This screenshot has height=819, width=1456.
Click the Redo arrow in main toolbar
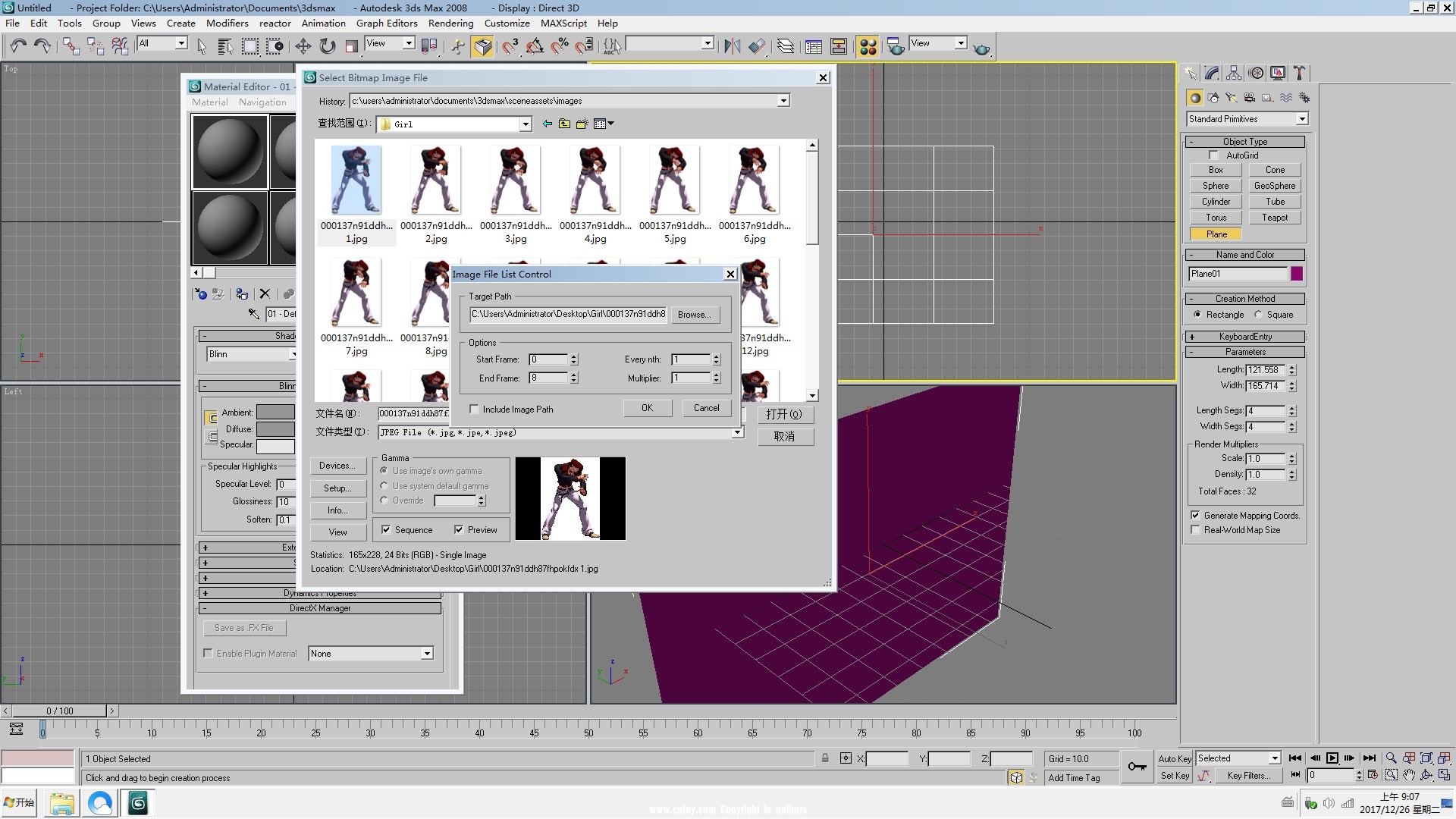(42, 46)
